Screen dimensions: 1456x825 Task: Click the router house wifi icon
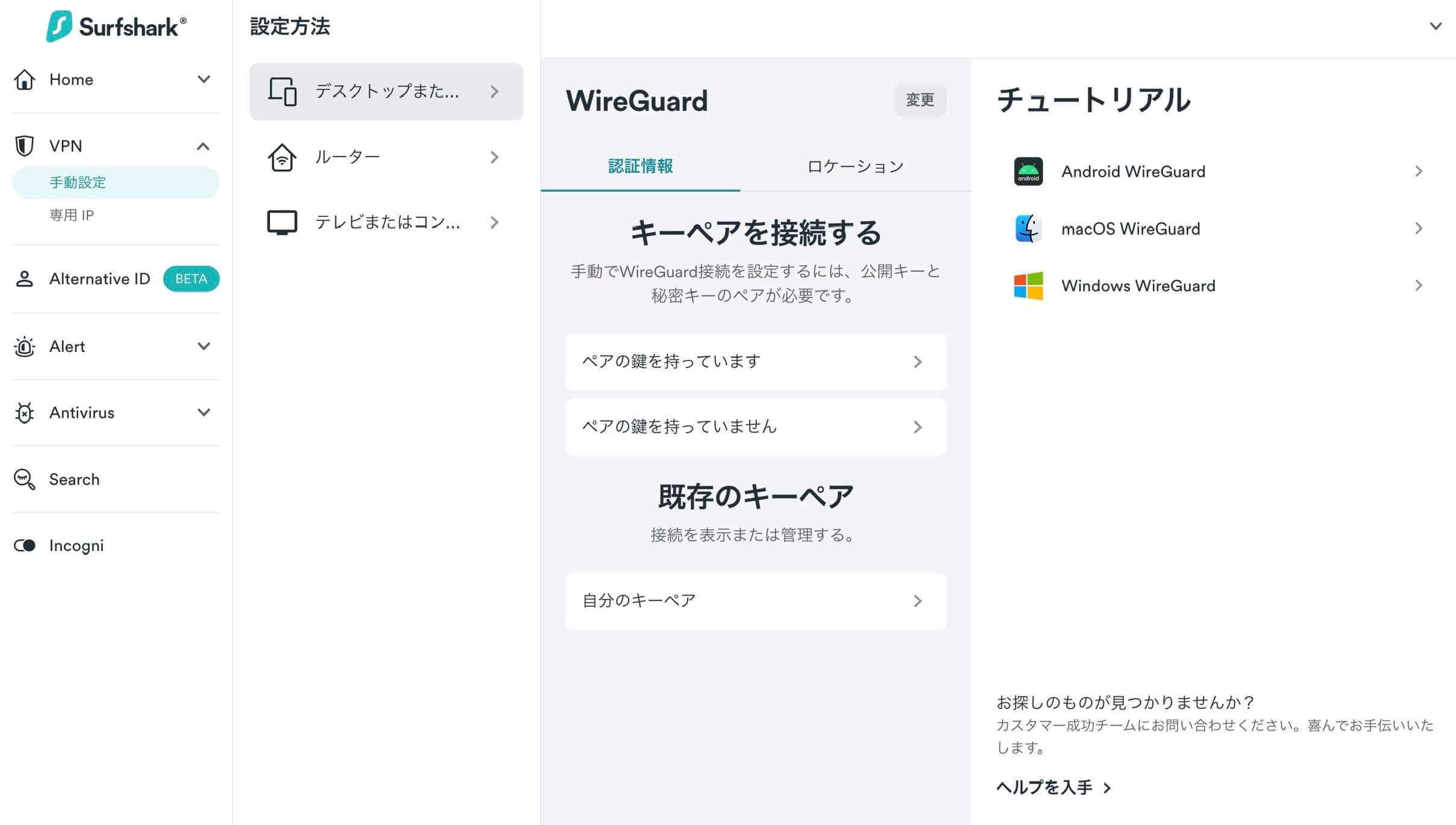click(282, 157)
